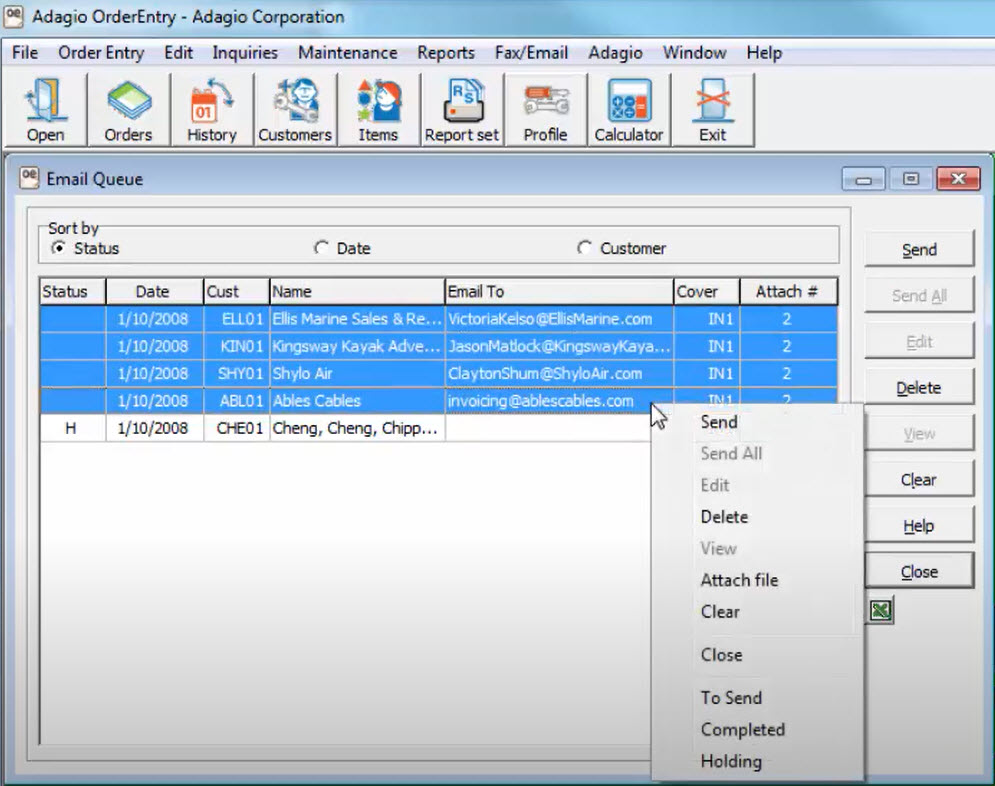Launch the Calculator toolbar icon
This screenshot has width=995, height=786.
(628, 110)
